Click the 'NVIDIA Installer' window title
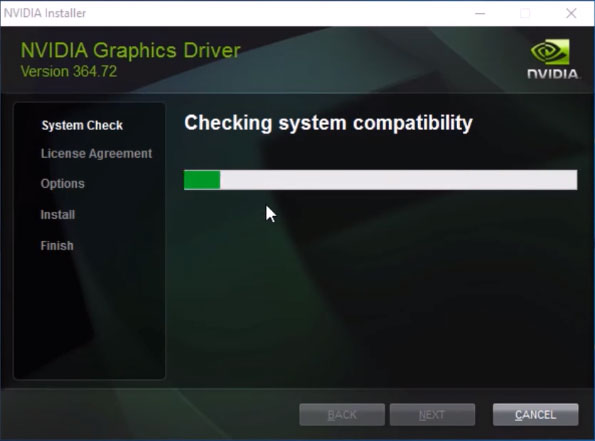 [x=45, y=13]
